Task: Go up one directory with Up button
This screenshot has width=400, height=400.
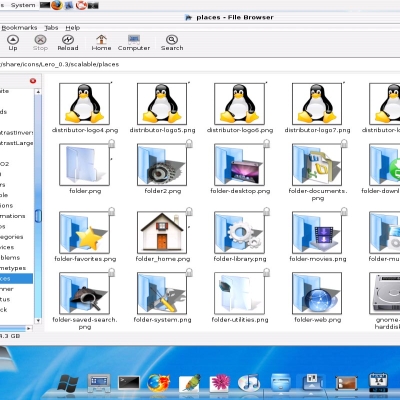Action: [13, 43]
